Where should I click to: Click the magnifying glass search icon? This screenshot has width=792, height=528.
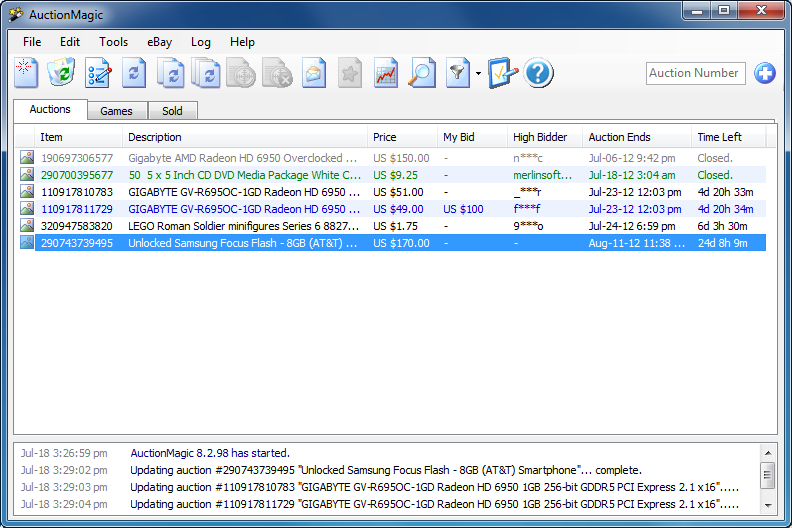tap(422, 73)
